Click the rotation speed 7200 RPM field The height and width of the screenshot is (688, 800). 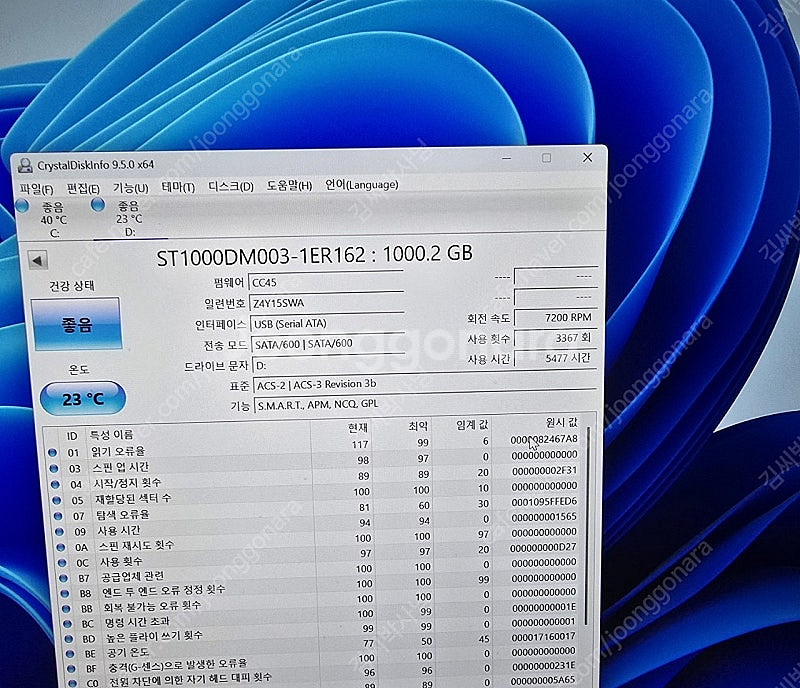[x=556, y=317]
